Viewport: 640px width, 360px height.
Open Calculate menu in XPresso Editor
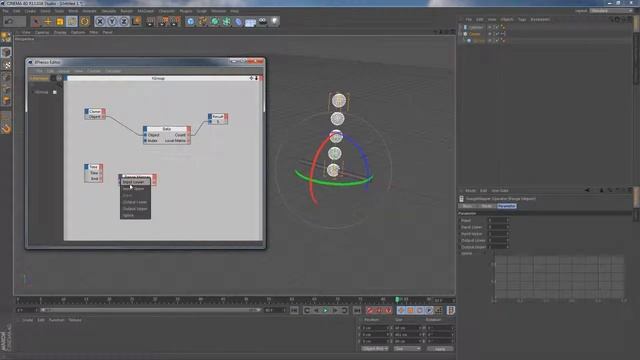[113, 71]
